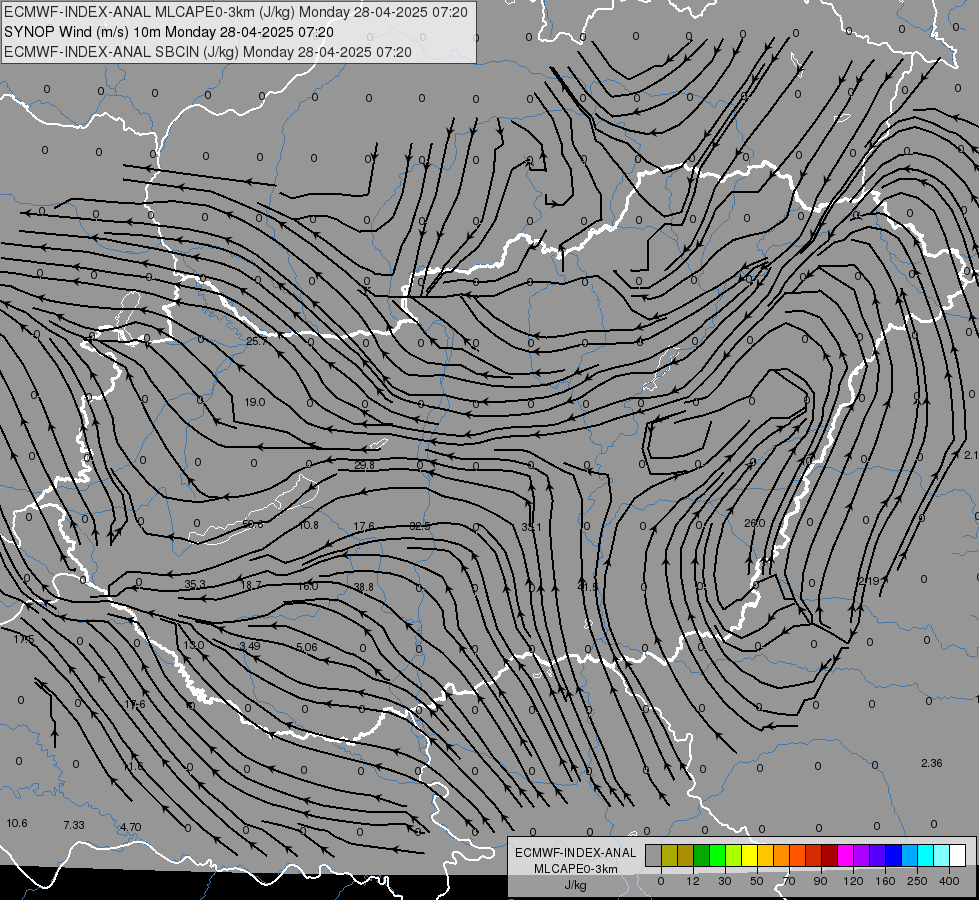Click the map value 5.06
979x900 pixels.
[307, 647]
